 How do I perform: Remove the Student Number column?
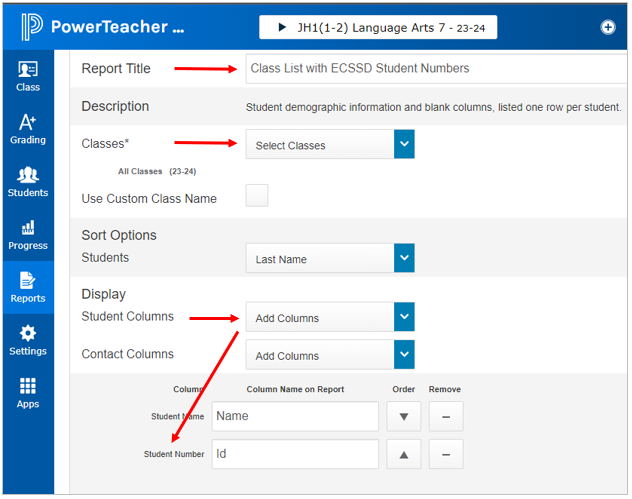tap(446, 454)
